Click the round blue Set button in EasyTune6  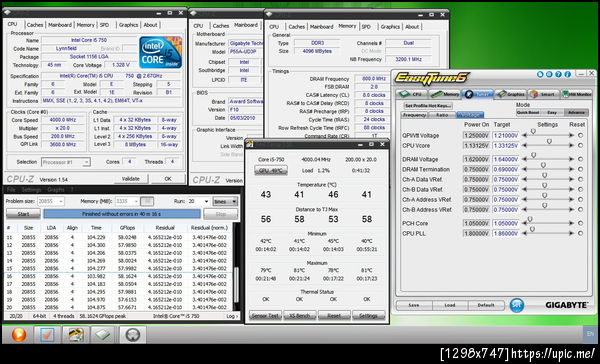click(517, 305)
